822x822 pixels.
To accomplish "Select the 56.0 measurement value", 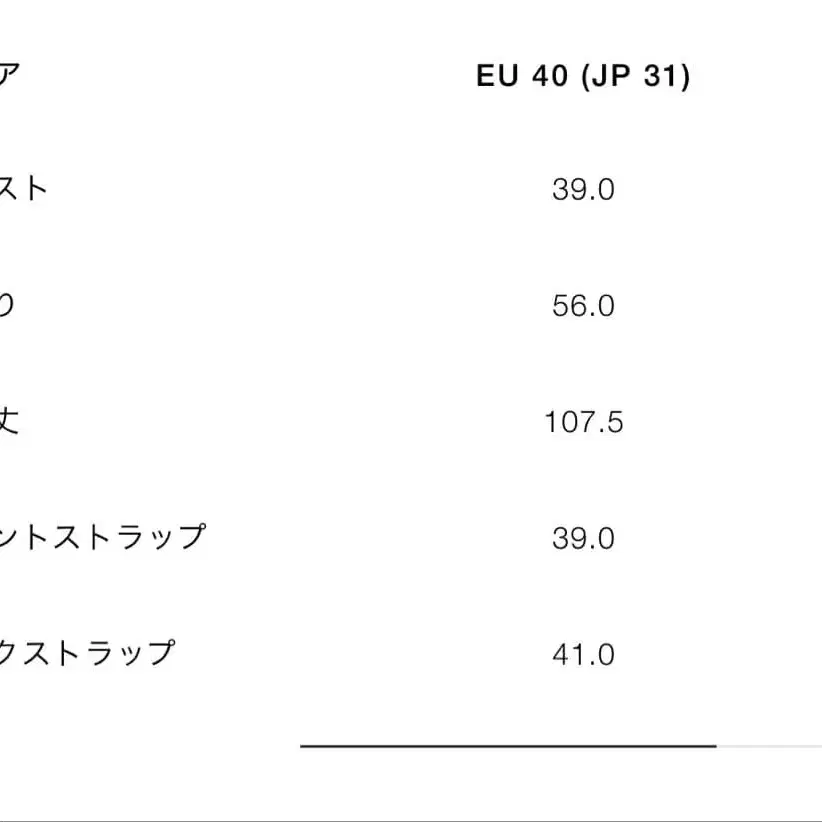I will (583, 306).
